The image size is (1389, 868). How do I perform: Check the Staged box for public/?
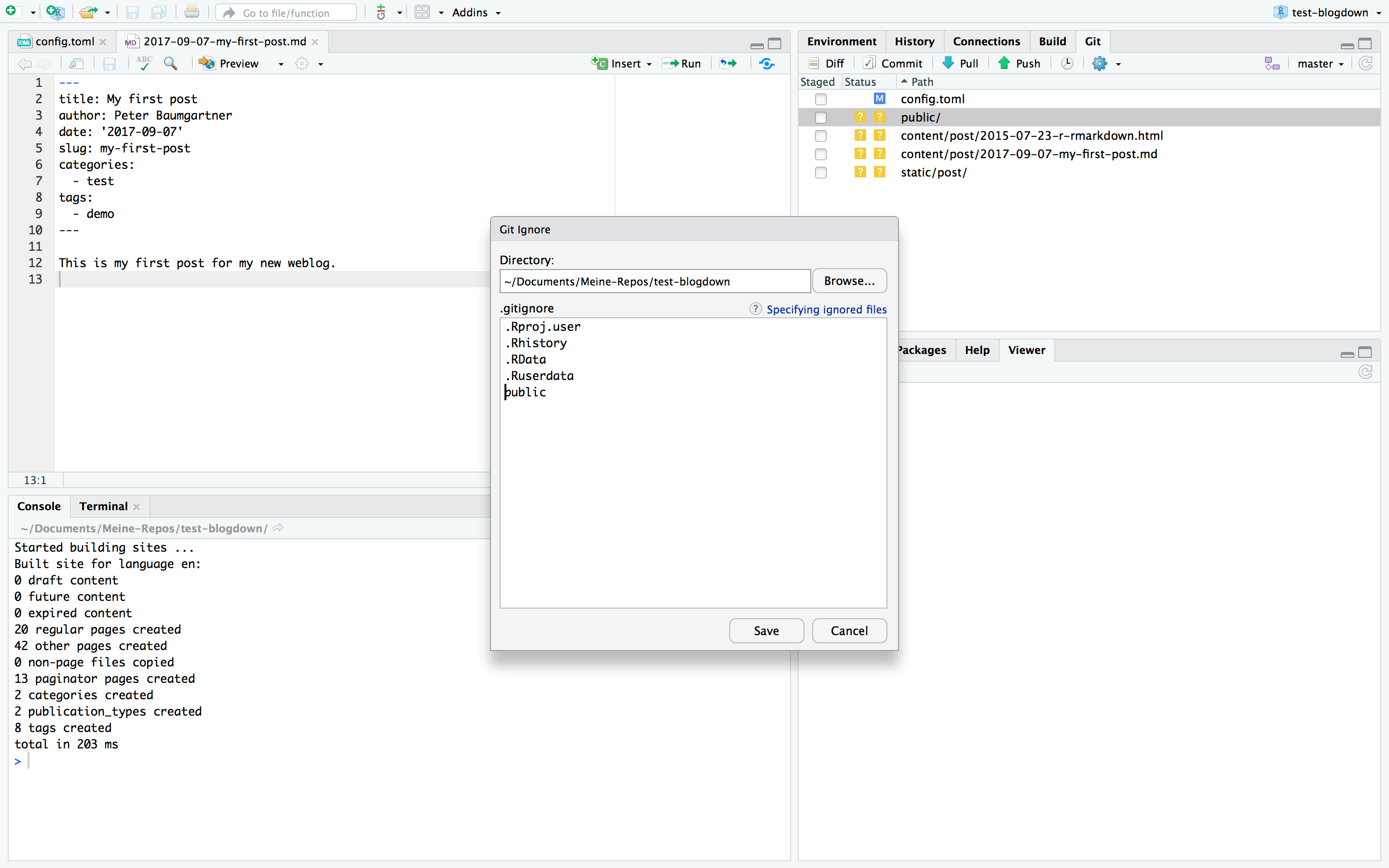point(821,118)
